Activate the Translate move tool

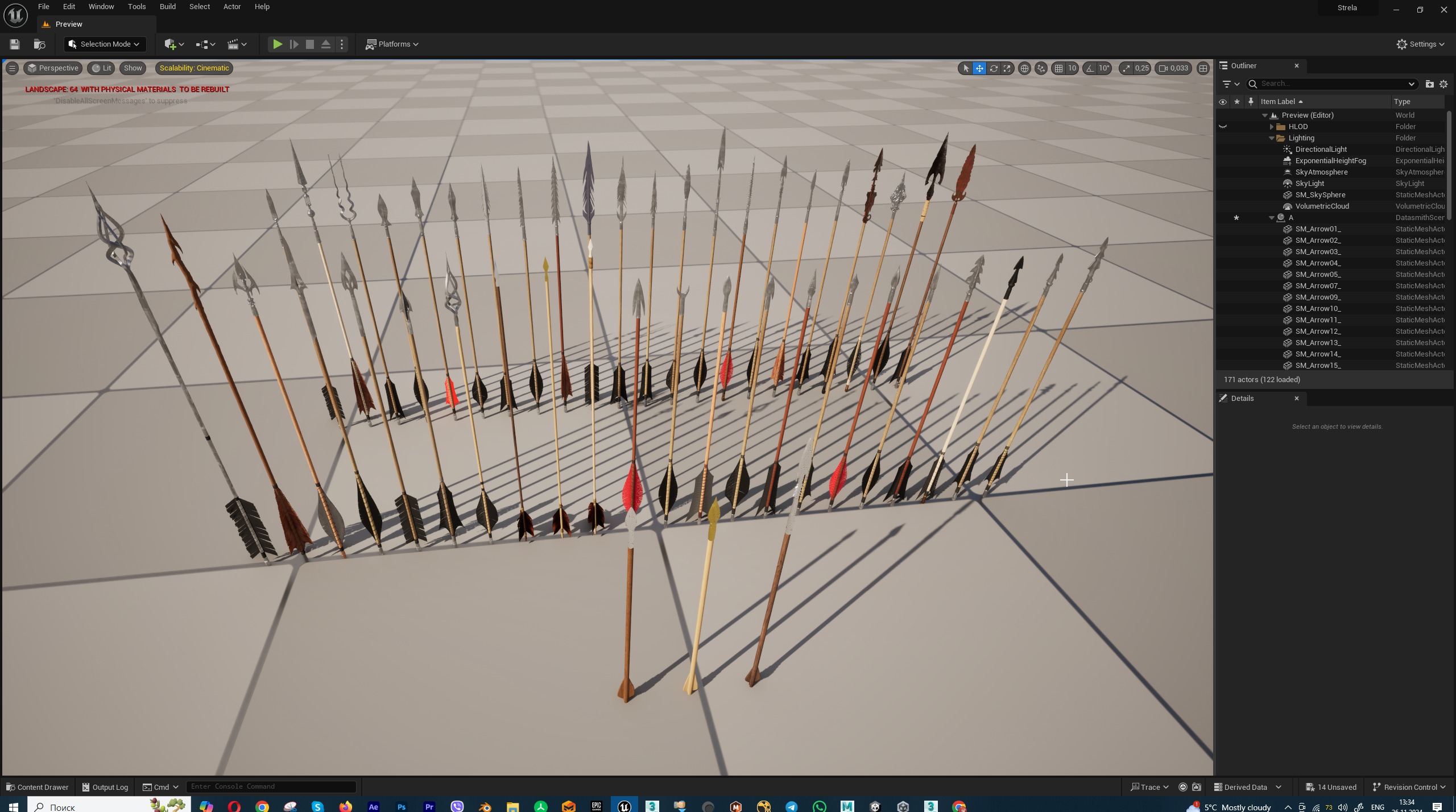pos(979,68)
